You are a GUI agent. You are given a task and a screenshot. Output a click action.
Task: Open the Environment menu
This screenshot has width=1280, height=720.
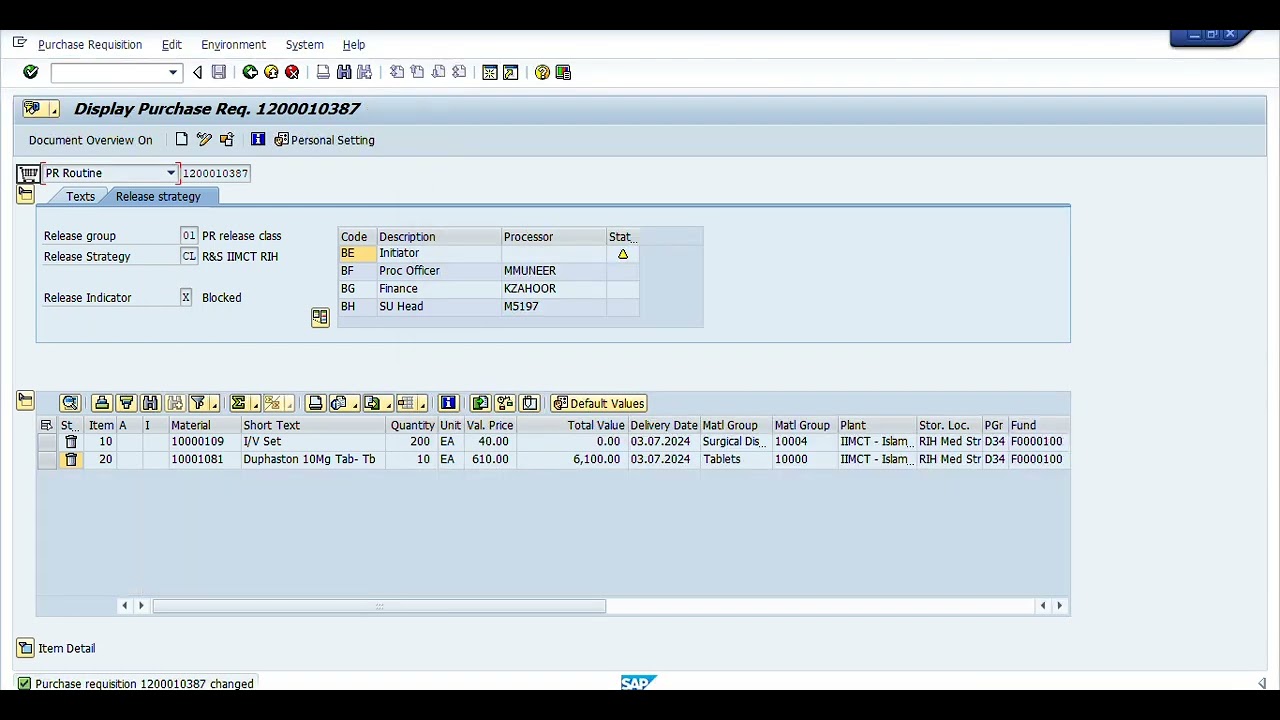point(233,45)
